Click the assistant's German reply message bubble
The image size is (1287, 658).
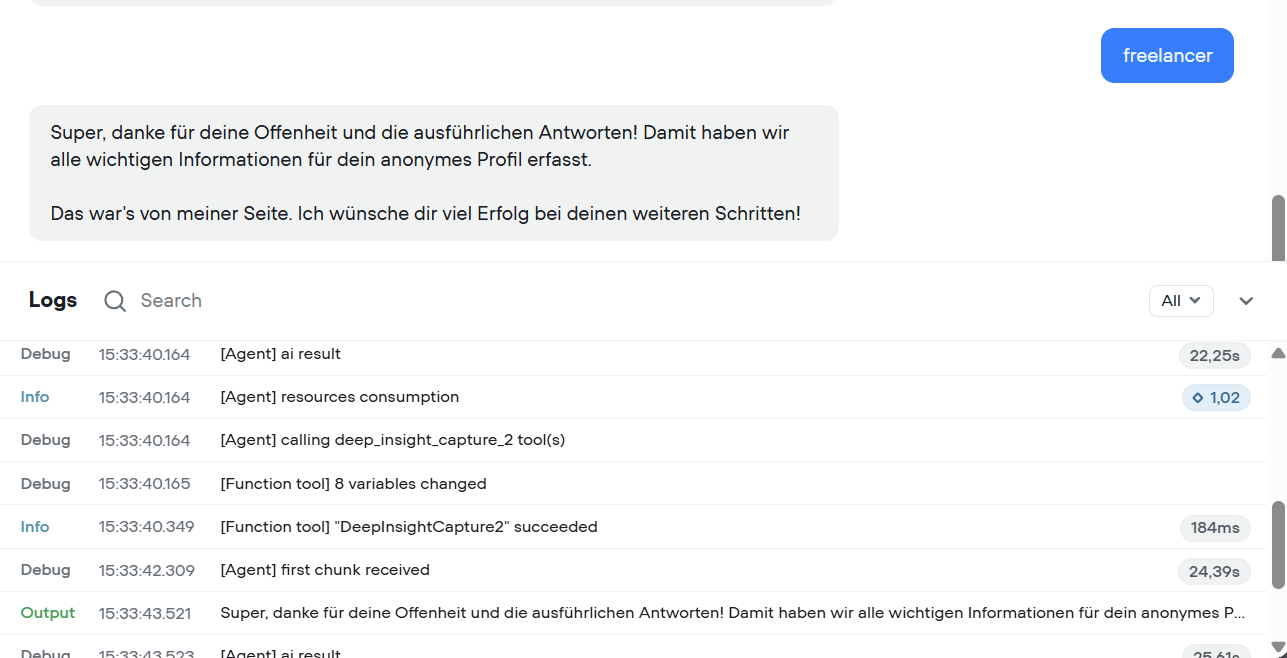pos(433,173)
